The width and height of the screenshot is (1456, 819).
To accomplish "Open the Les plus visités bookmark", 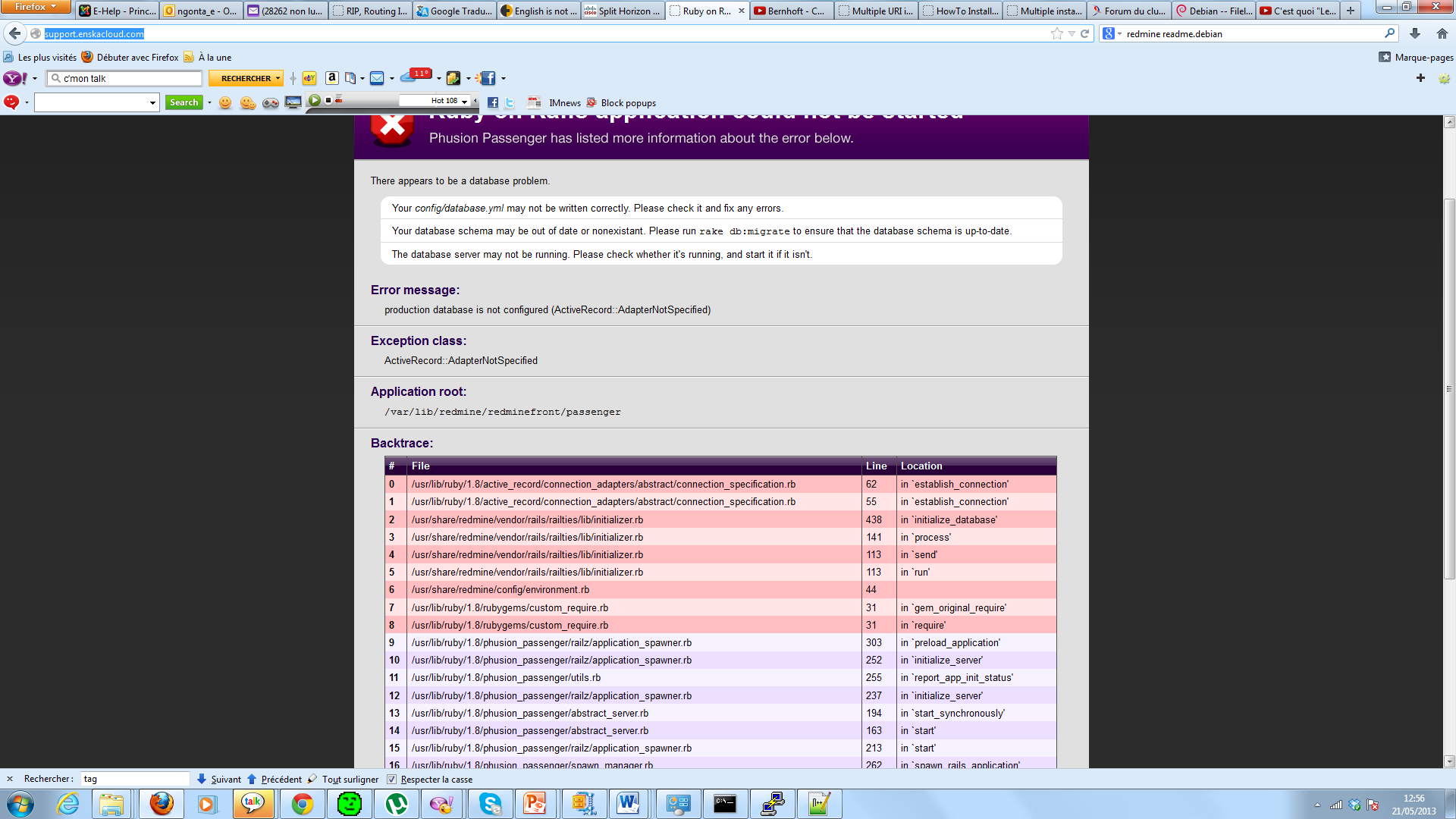I will [x=40, y=58].
